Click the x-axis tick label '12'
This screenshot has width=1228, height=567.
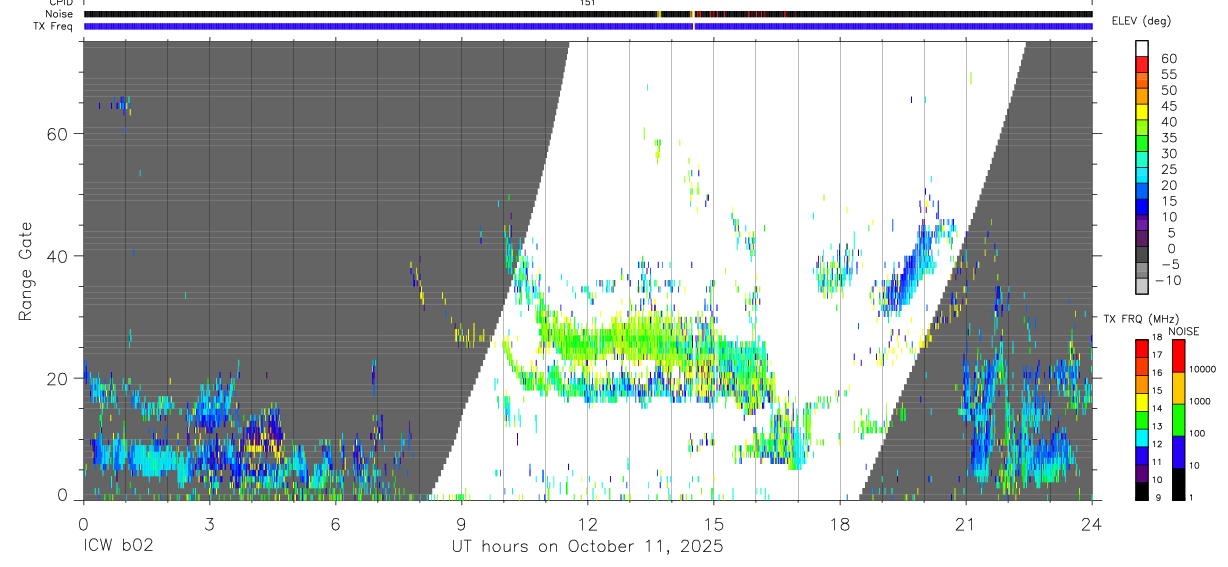[x=587, y=524]
